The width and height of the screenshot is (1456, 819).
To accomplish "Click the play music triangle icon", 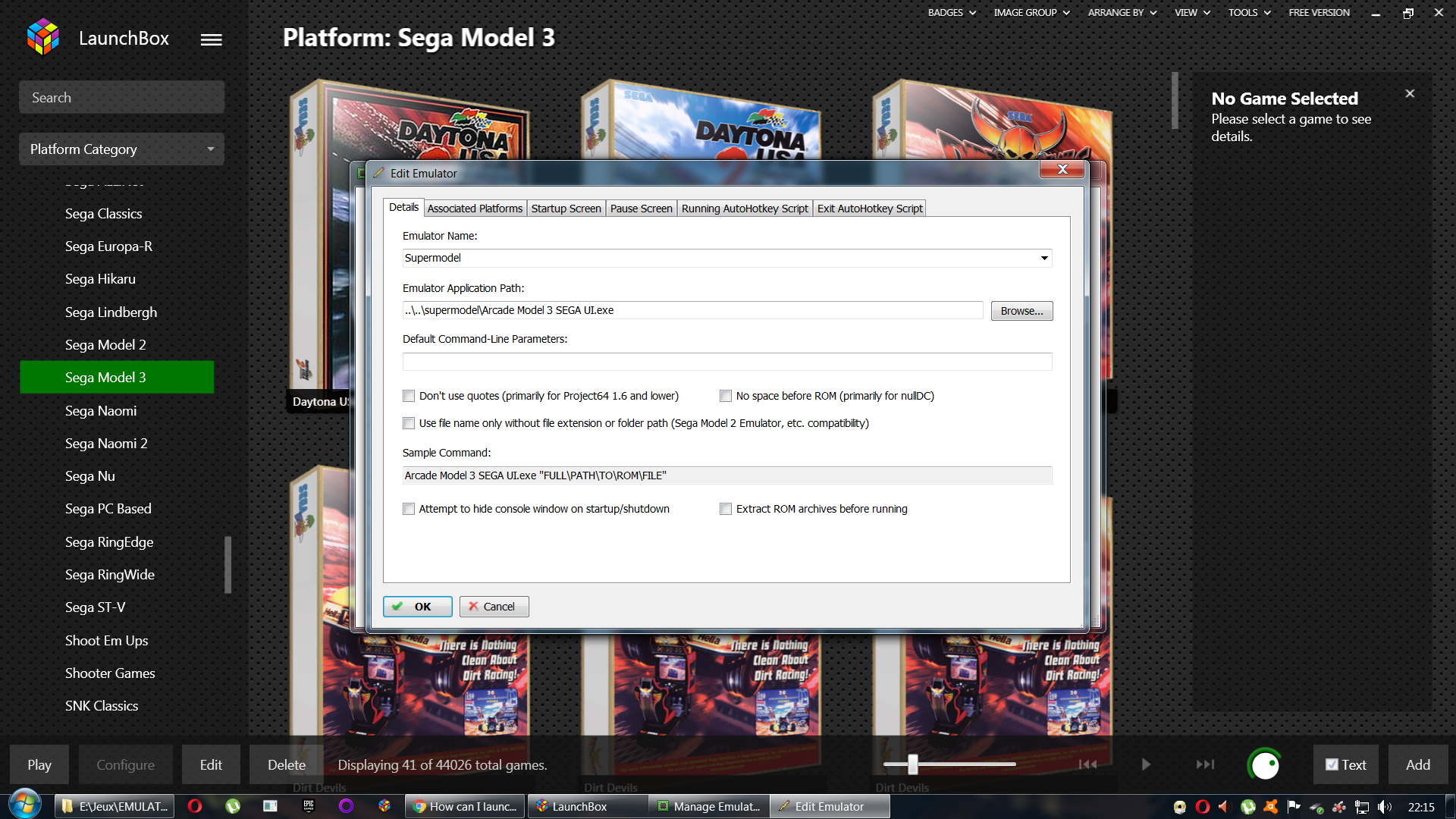I will tap(1146, 764).
